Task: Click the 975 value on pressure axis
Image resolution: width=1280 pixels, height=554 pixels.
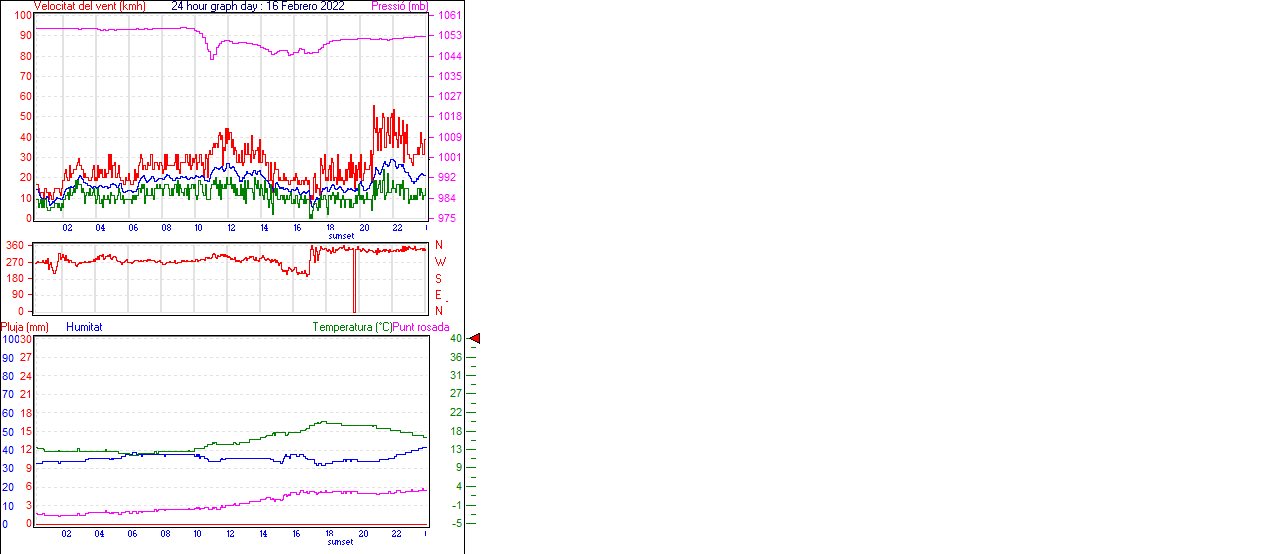Action: coord(449,218)
